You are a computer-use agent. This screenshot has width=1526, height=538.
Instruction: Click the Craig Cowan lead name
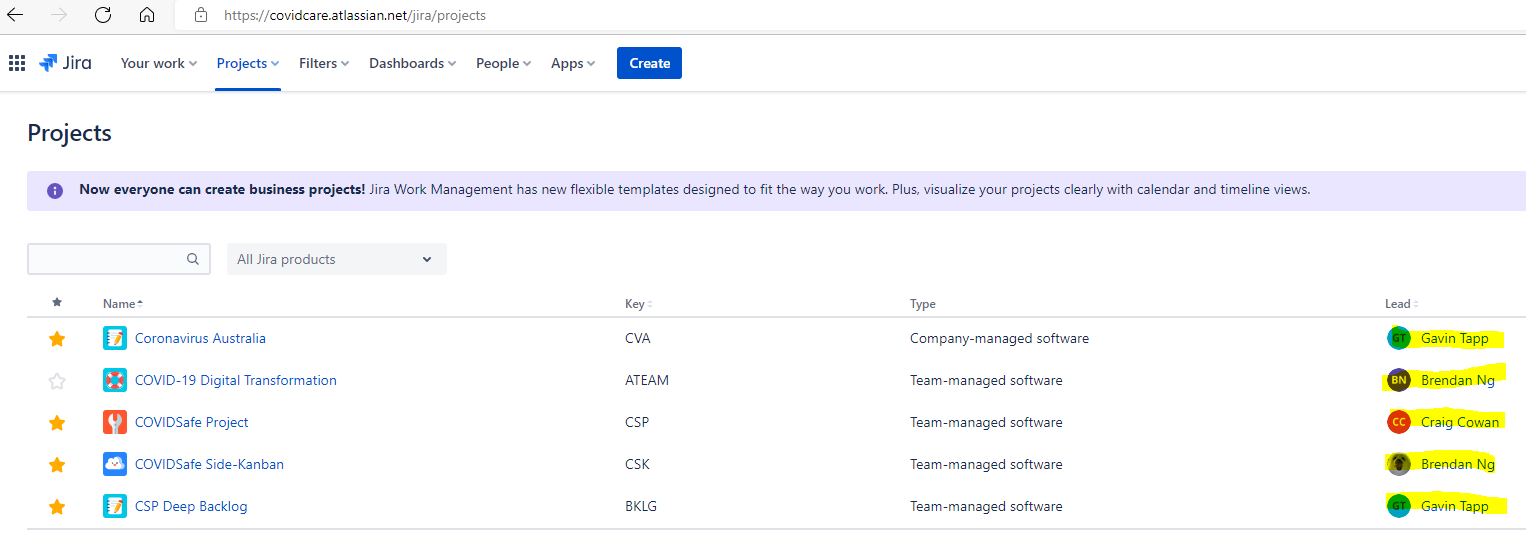[x=1460, y=422]
